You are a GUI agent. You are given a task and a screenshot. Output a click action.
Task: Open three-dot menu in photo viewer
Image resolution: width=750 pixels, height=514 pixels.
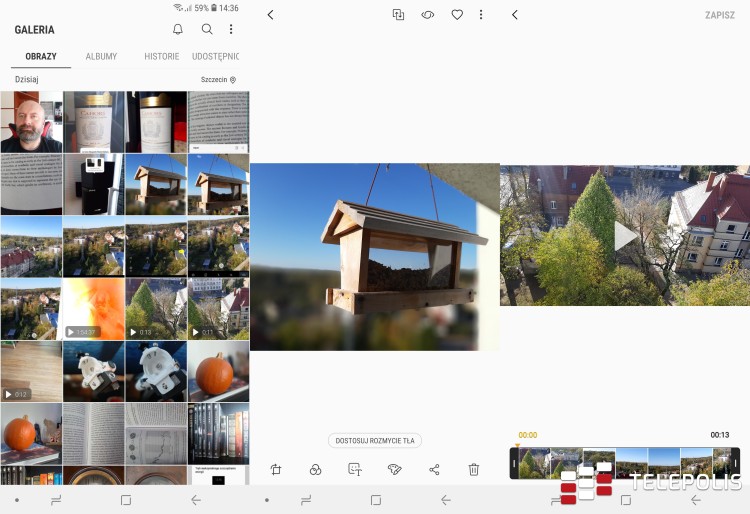[481, 15]
